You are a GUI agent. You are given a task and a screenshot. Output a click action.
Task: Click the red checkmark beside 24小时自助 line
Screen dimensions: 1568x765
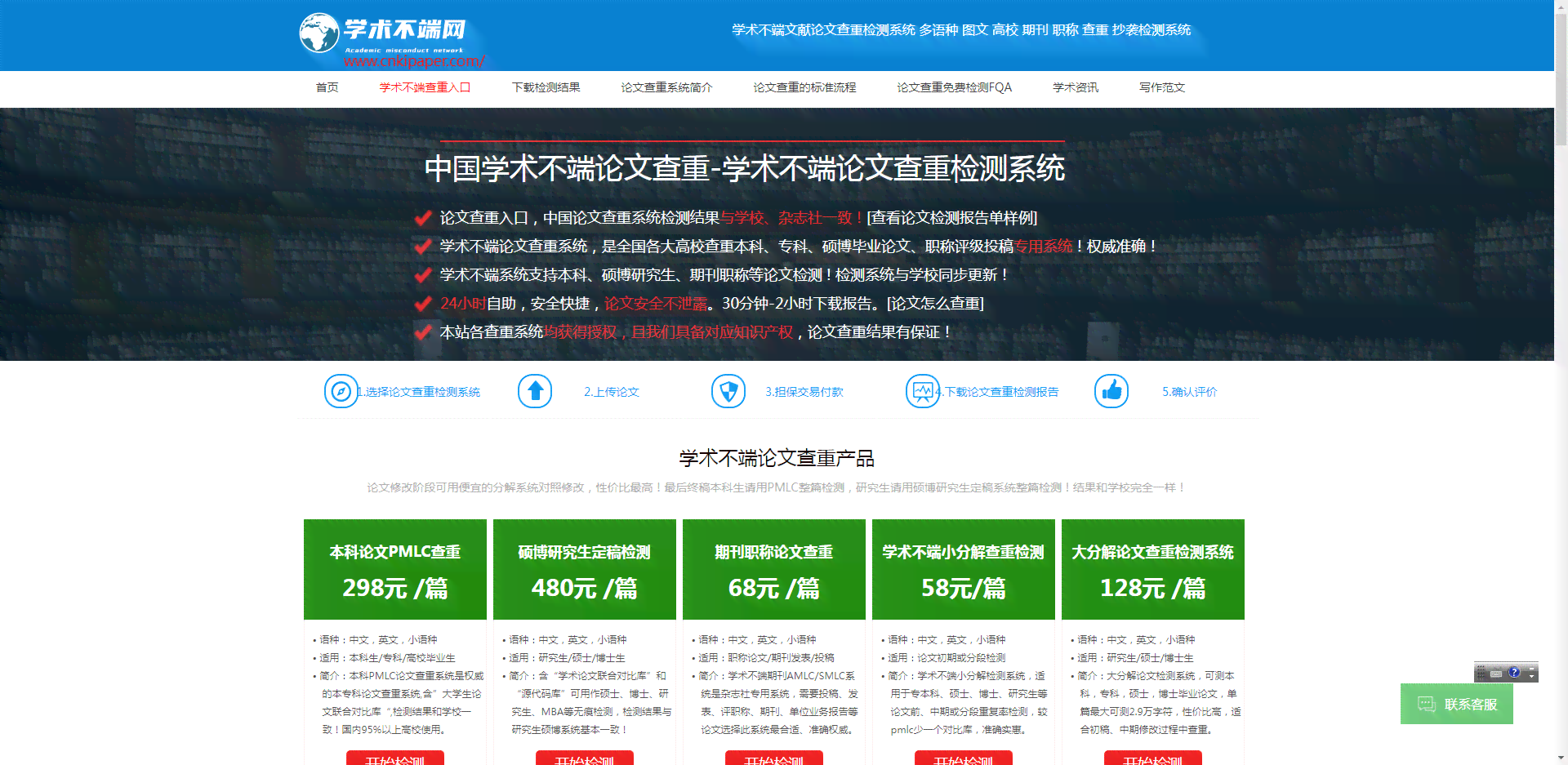coord(423,304)
